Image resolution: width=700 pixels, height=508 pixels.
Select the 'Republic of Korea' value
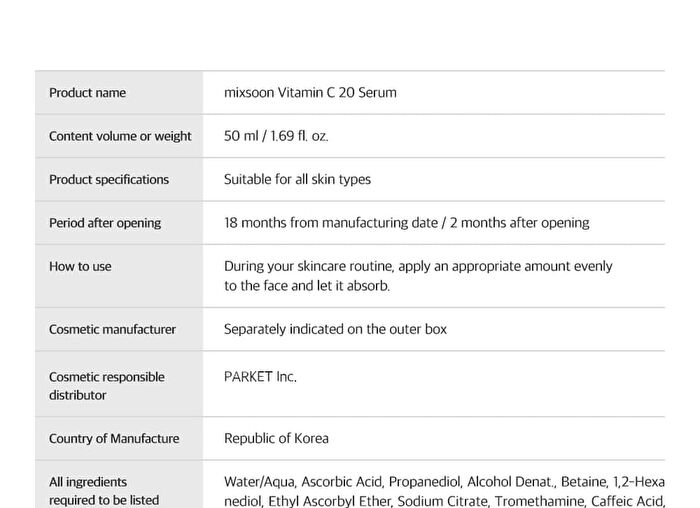pyautogui.click(x=276, y=438)
